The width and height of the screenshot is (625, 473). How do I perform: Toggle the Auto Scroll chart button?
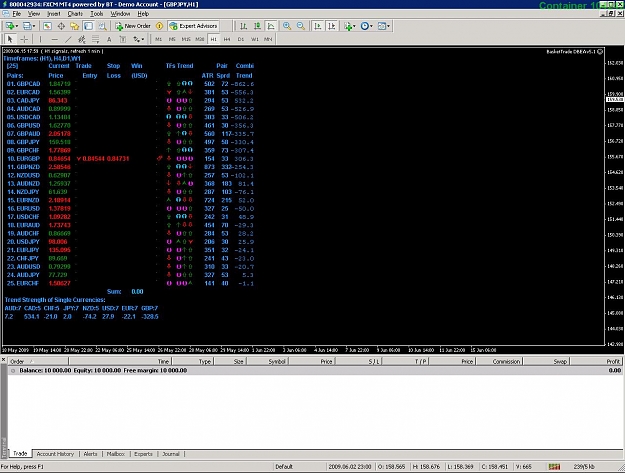318,26
